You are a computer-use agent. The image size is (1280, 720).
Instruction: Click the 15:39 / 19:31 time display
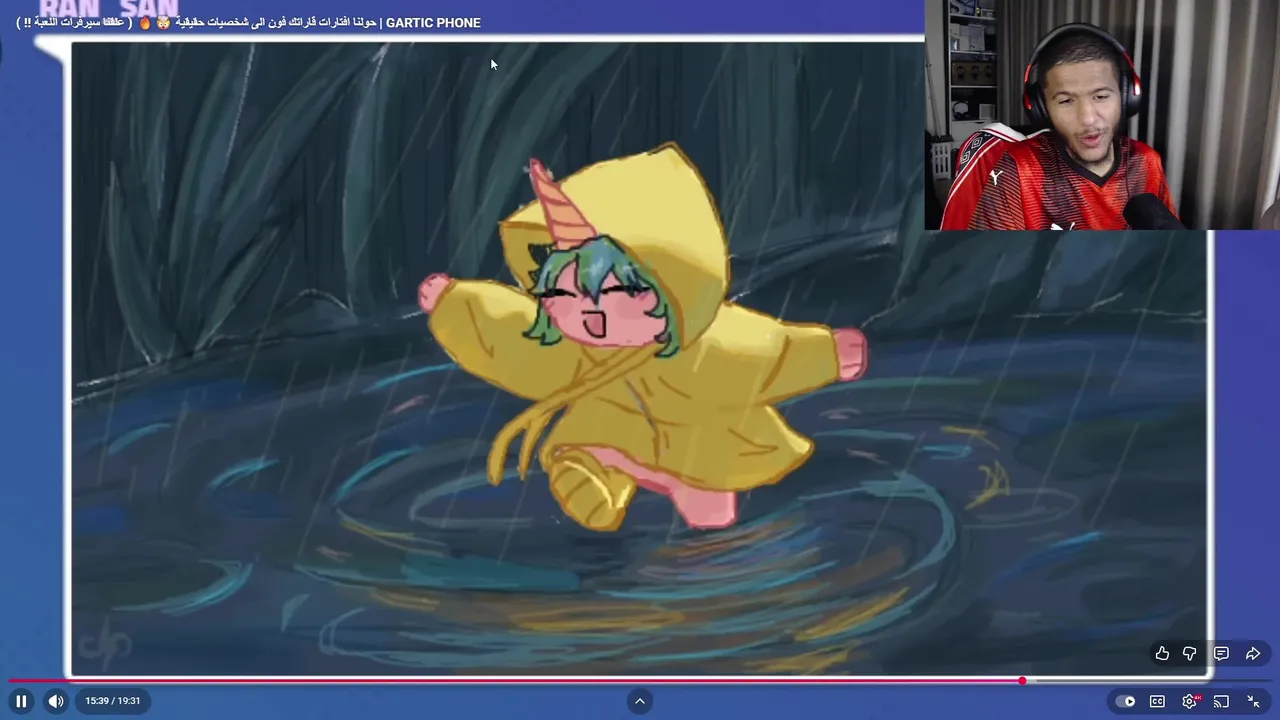[x=112, y=701]
